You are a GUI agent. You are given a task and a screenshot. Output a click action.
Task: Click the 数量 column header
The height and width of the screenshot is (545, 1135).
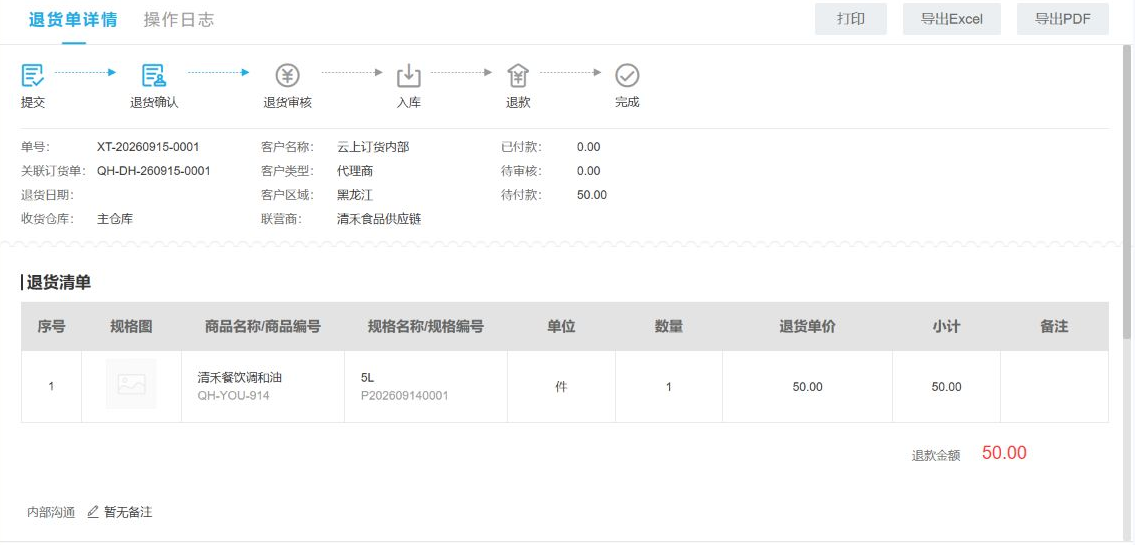[x=669, y=326]
